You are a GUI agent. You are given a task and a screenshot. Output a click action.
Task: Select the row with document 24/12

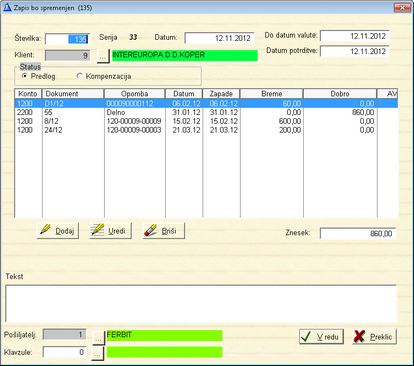pos(206,130)
